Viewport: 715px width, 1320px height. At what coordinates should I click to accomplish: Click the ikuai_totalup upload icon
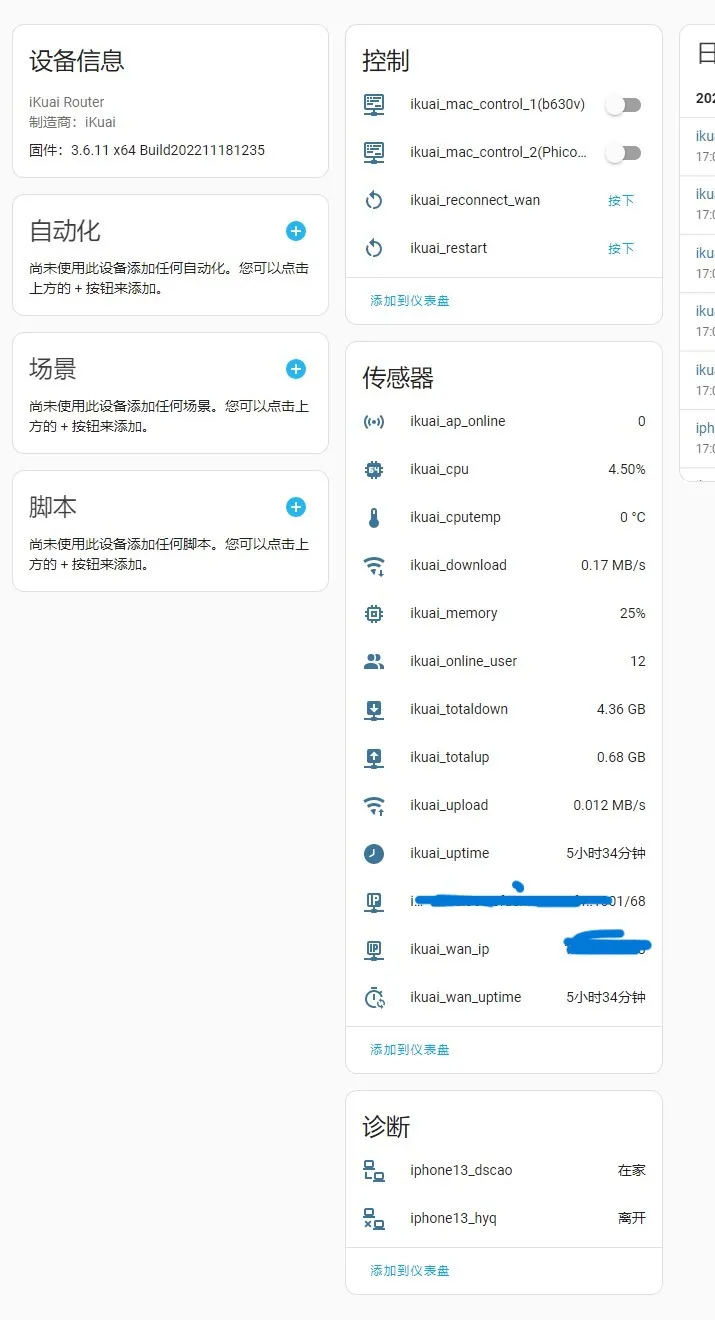(x=374, y=757)
